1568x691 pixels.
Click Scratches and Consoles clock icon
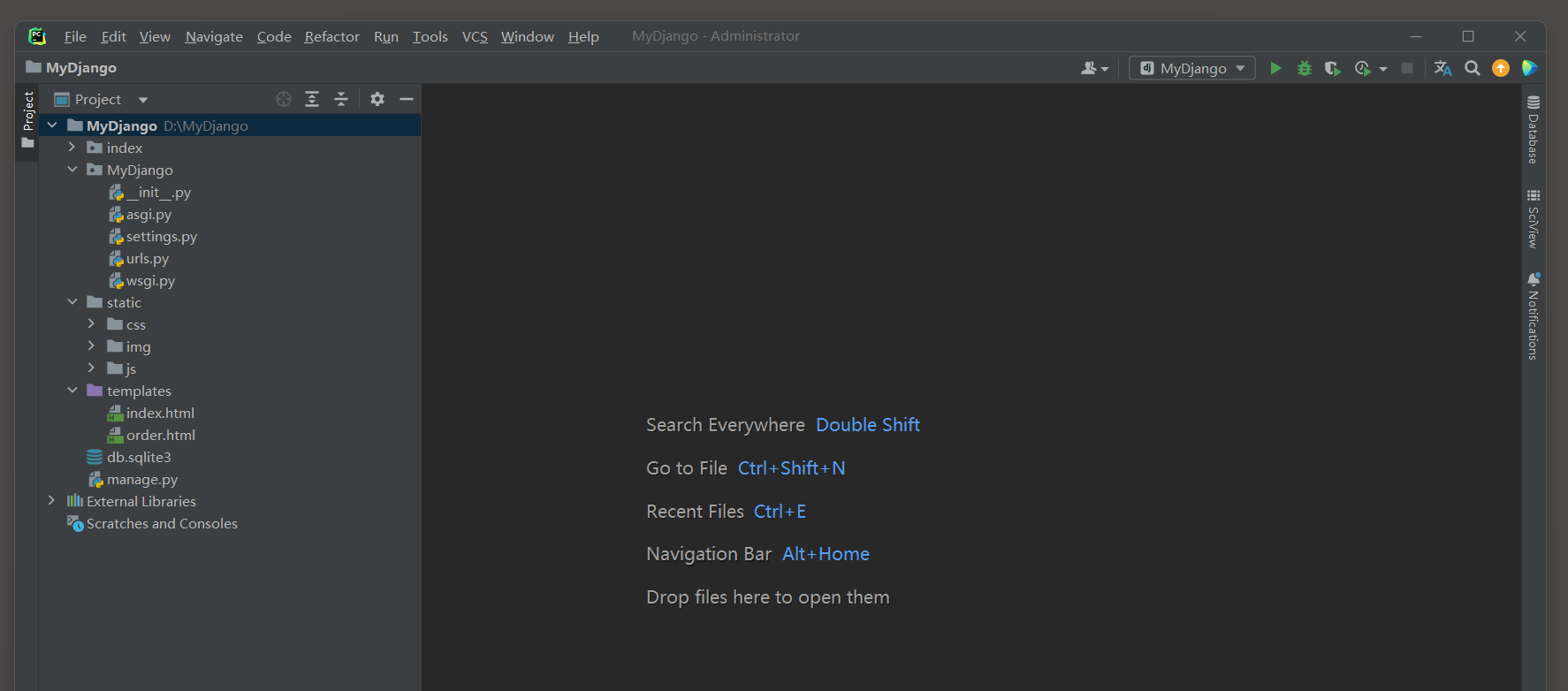[75, 523]
